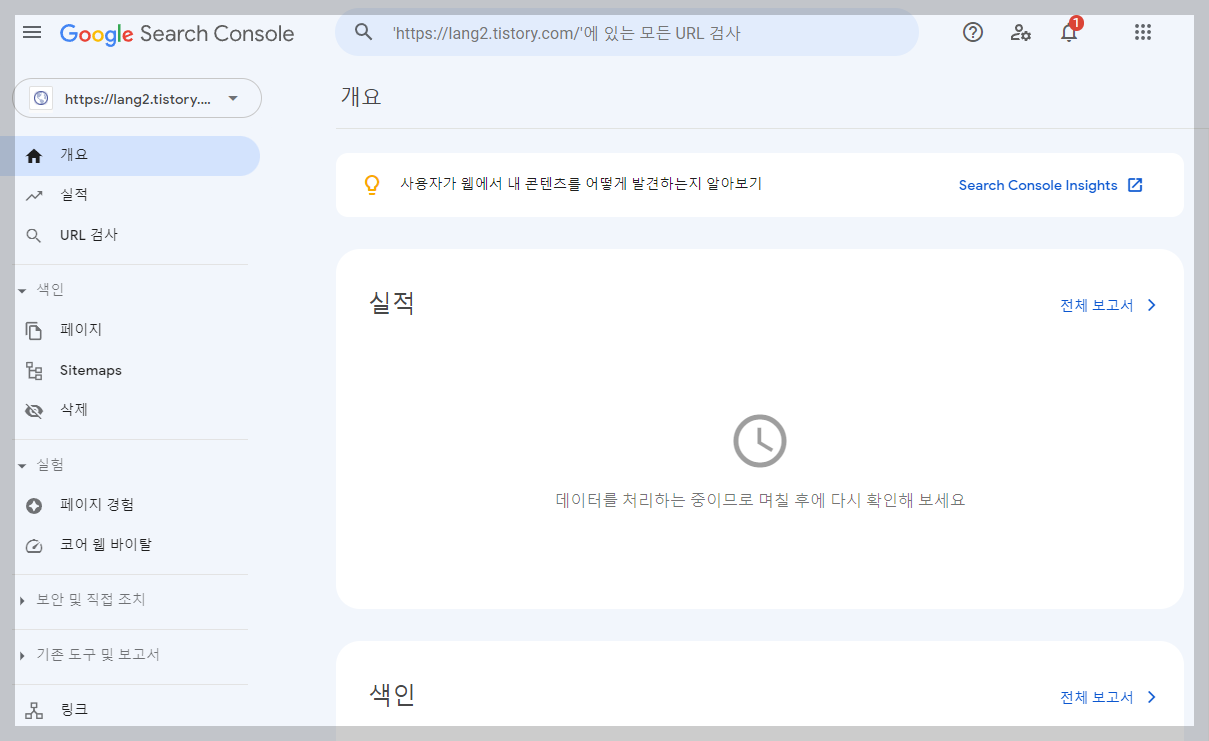Click the crossed-eye icon beside 삭제

point(34,411)
